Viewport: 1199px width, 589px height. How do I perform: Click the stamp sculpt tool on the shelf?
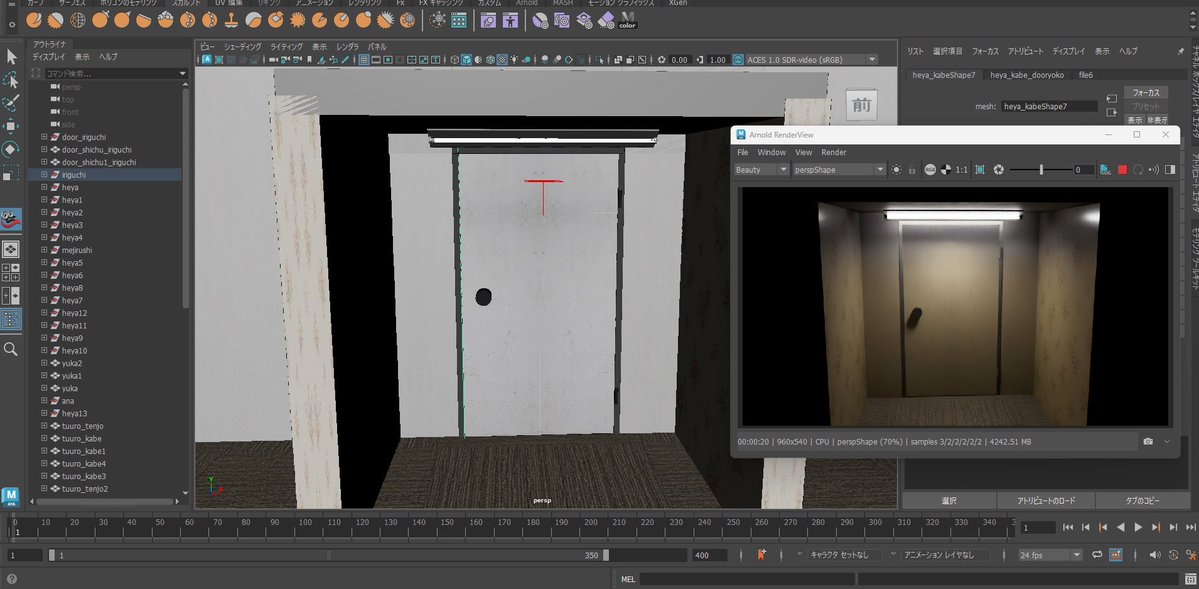pos(231,20)
